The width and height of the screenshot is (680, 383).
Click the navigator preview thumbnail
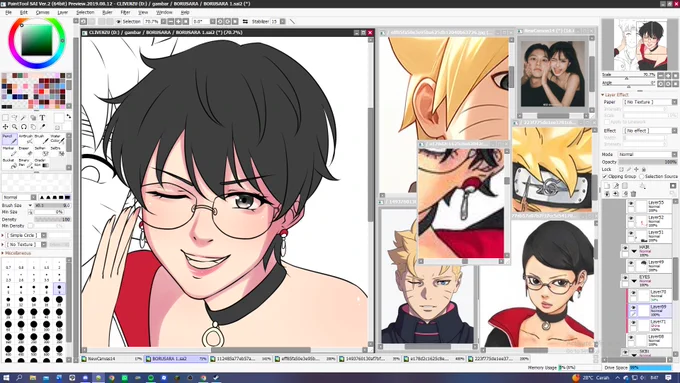pos(640,45)
